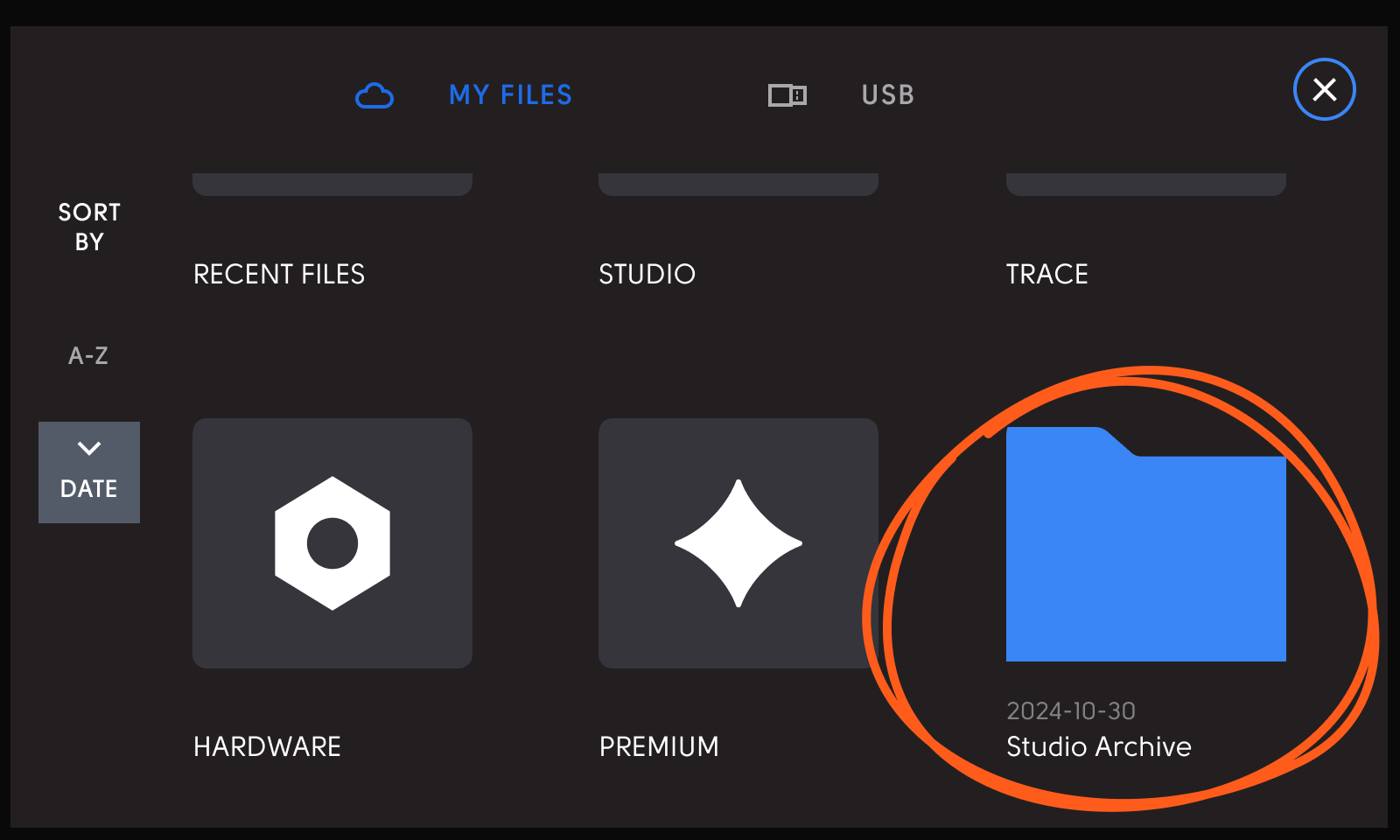Sort files by DATE
The width and height of the screenshot is (1400, 840).
[89, 472]
